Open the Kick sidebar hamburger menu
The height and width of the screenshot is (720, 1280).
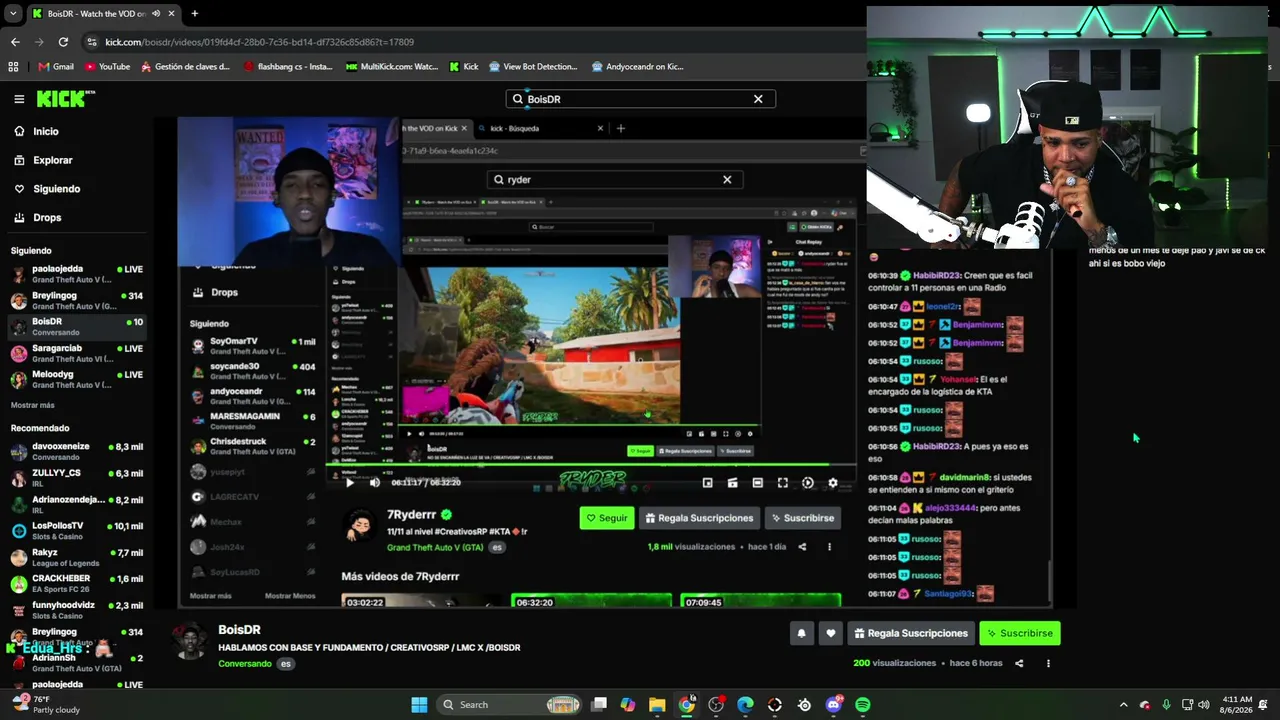point(19,99)
